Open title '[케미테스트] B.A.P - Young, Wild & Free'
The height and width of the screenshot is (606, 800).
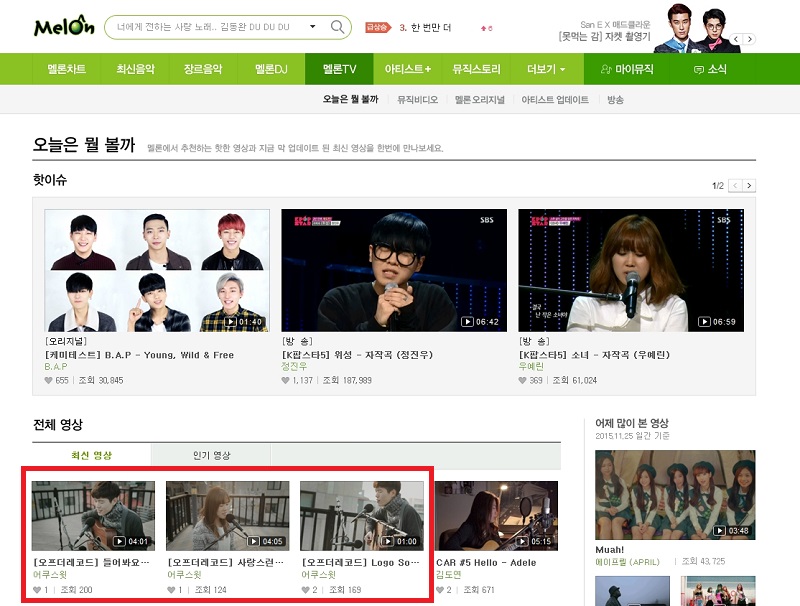[x=139, y=355]
